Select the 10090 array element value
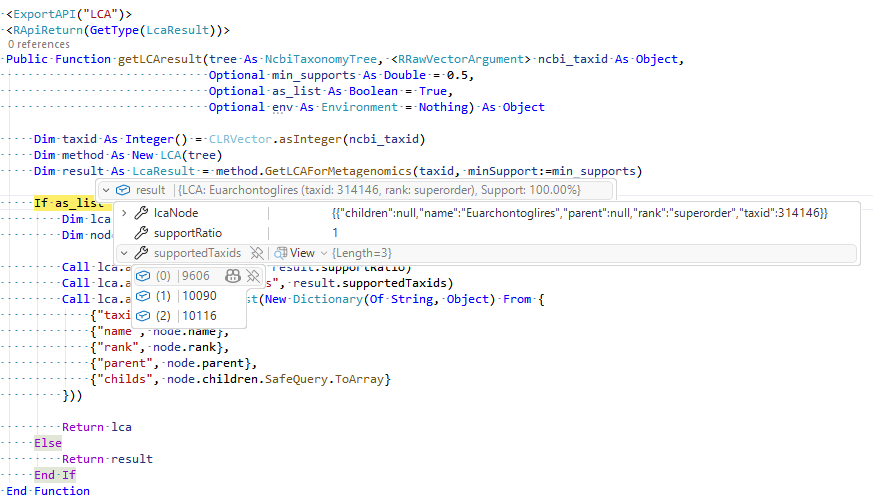873x502 pixels. (201, 296)
